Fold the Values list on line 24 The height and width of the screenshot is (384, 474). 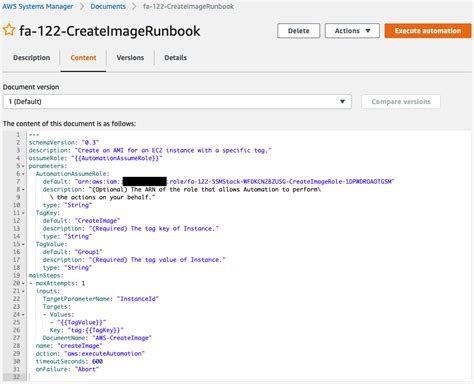click(x=23, y=314)
